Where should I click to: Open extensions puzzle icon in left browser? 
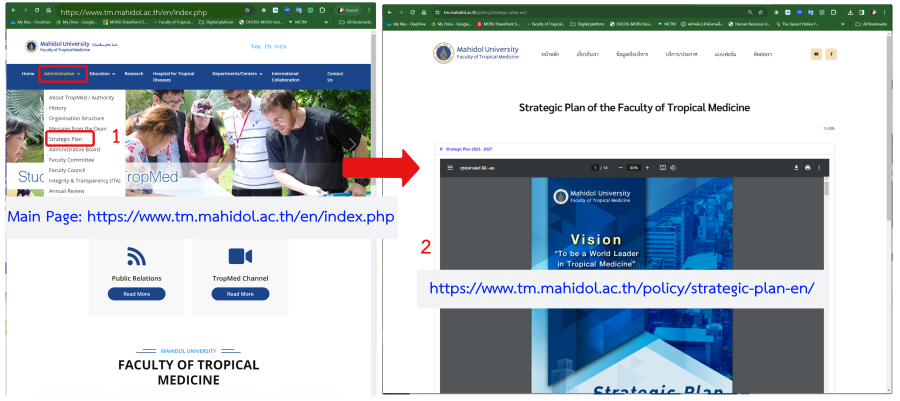click(x=322, y=10)
